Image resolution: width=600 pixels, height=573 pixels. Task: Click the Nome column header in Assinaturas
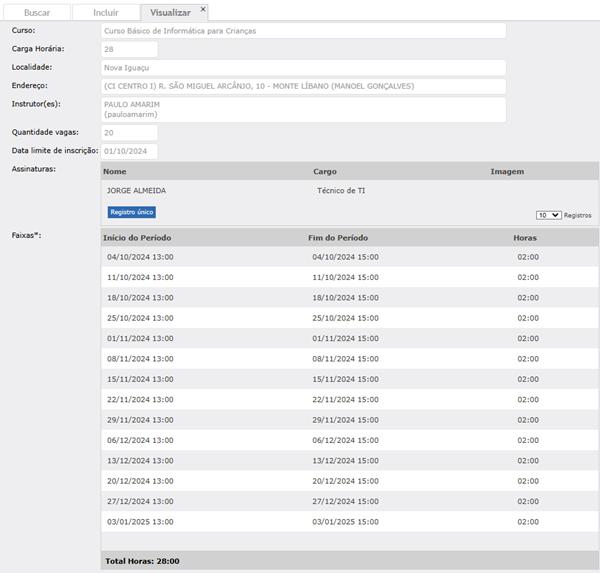tap(115, 172)
